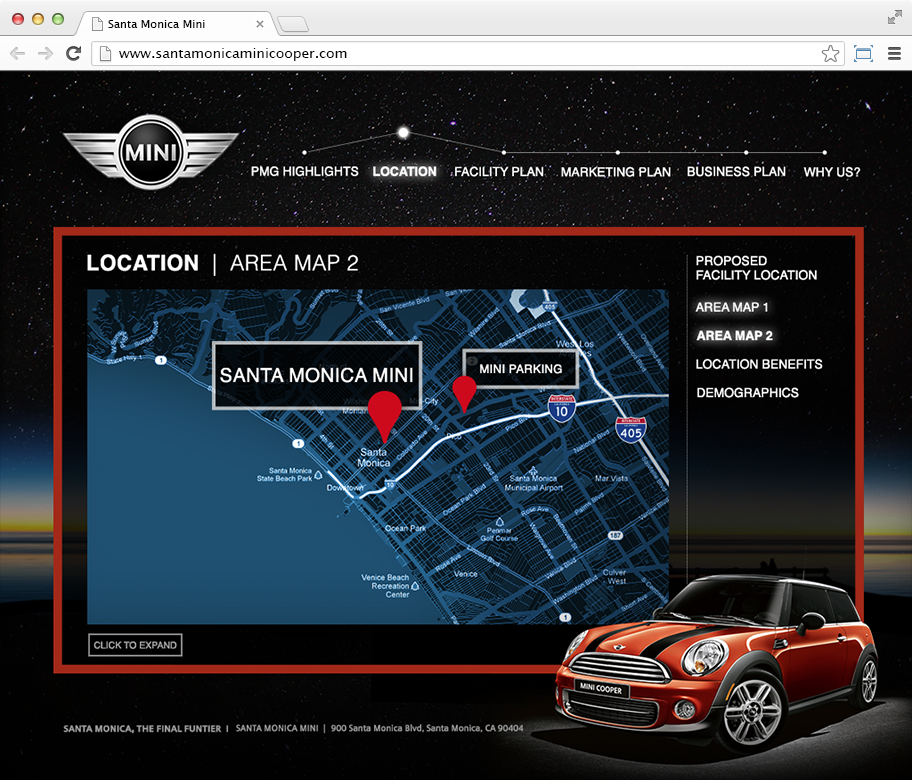Open the Marketing Plan section
Viewport: 912px width, 780px height.
(x=616, y=172)
